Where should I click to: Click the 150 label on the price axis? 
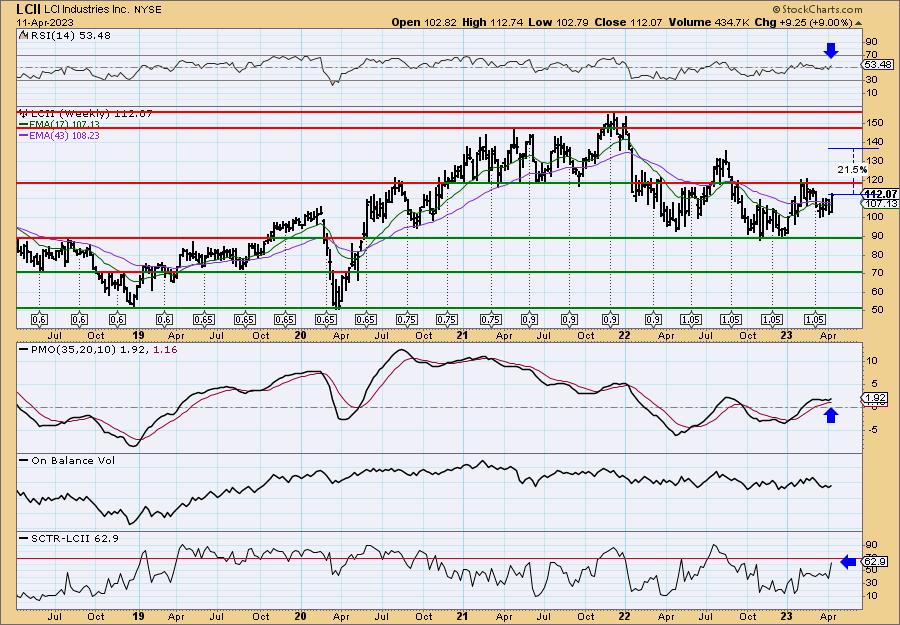[874, 123]
